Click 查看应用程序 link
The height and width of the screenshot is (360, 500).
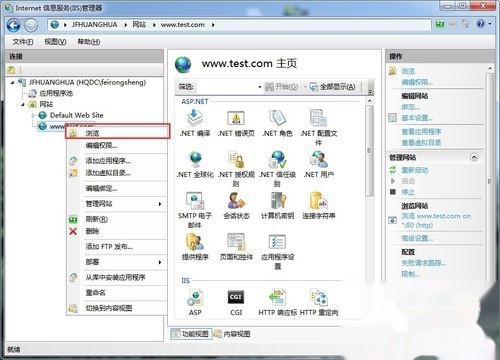click(421, 132)
